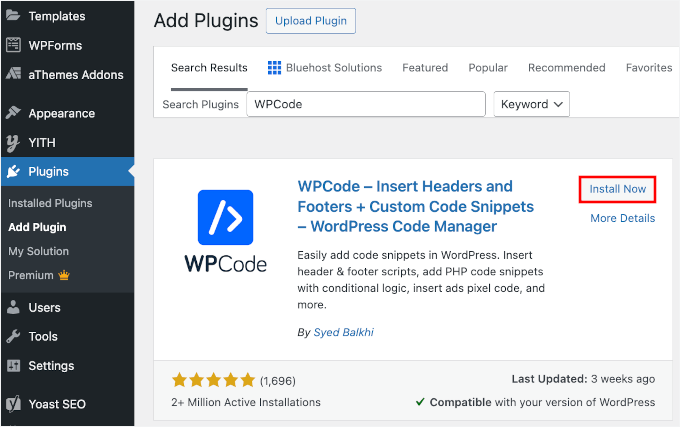Click the YITH logo icon
The width and height of the screenshot is (680, 427).
click(13, 143)
